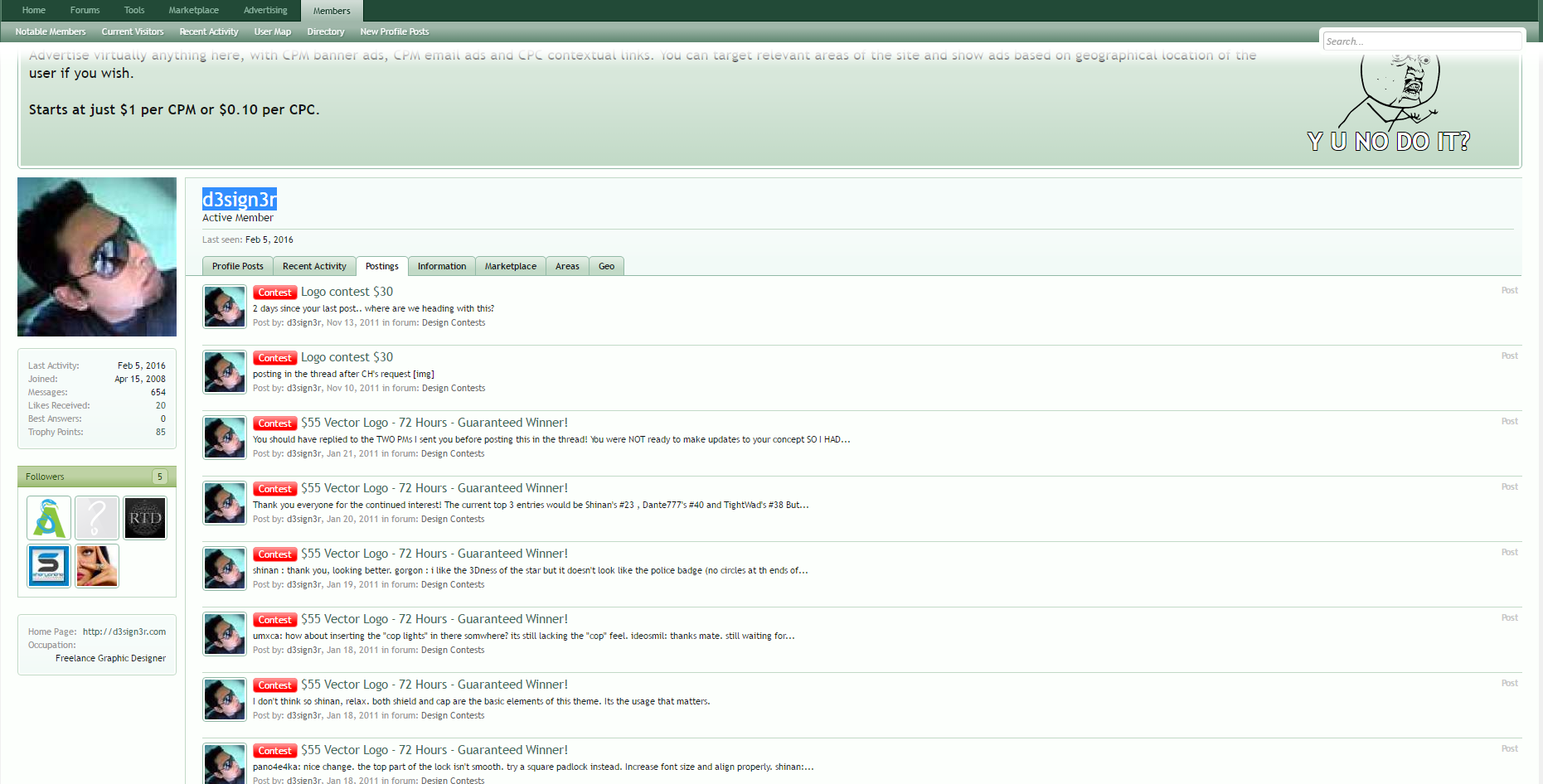Select the Members nav tab
The height and width of the screenshot is (784, 1543).
click(332, 11)
